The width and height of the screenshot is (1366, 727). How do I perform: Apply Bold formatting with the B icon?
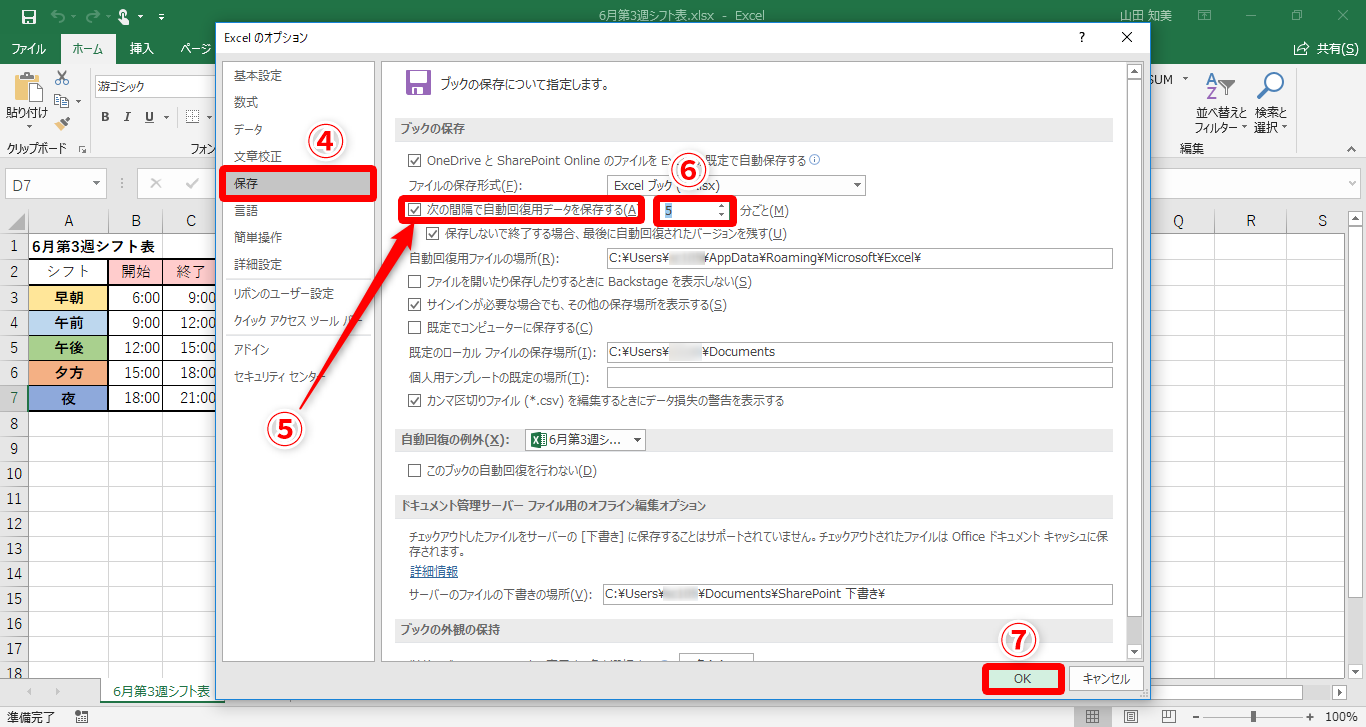click(105, 117)
